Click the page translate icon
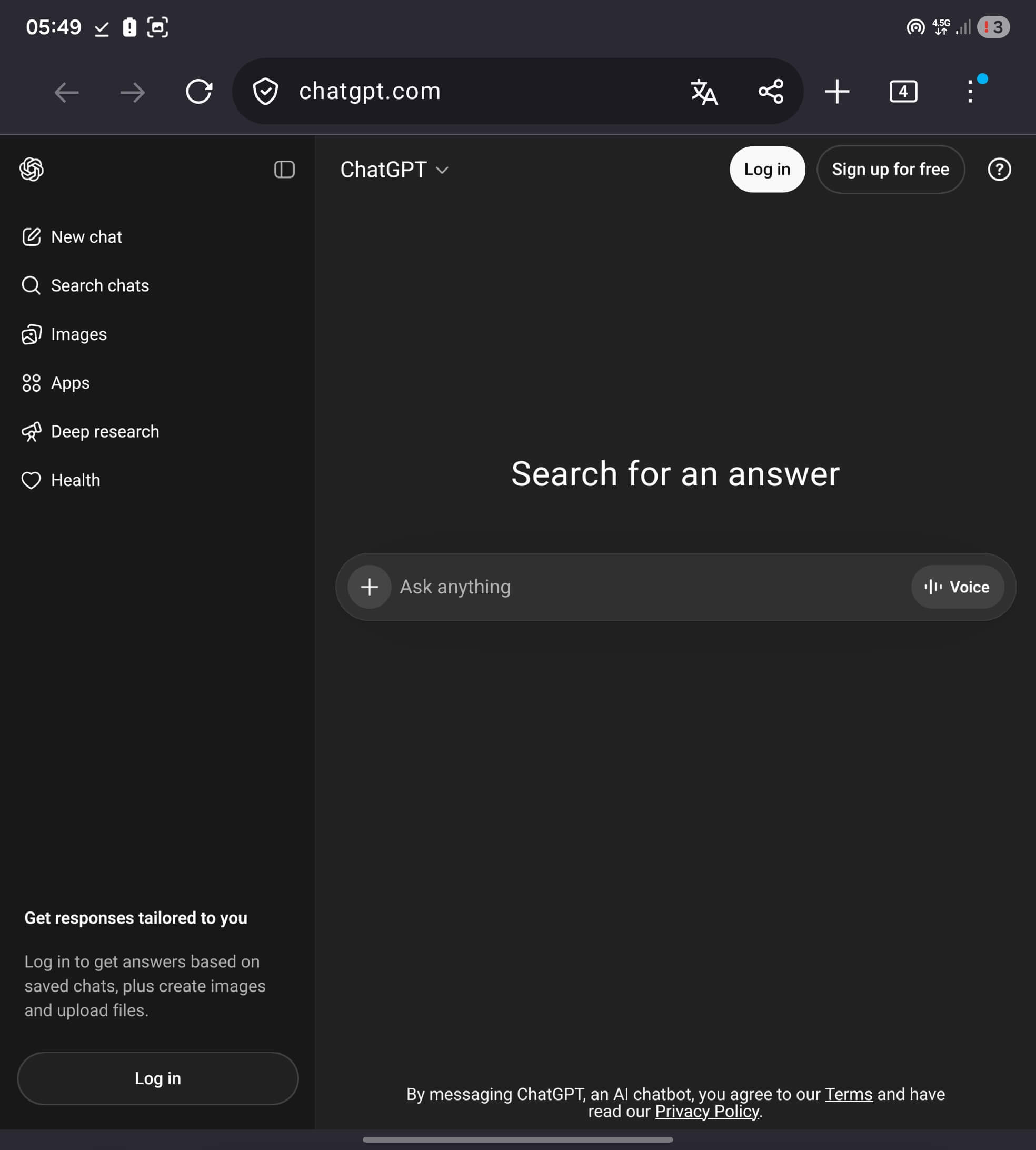Viewport: 1036px width, 1150px height. point(704,92)
